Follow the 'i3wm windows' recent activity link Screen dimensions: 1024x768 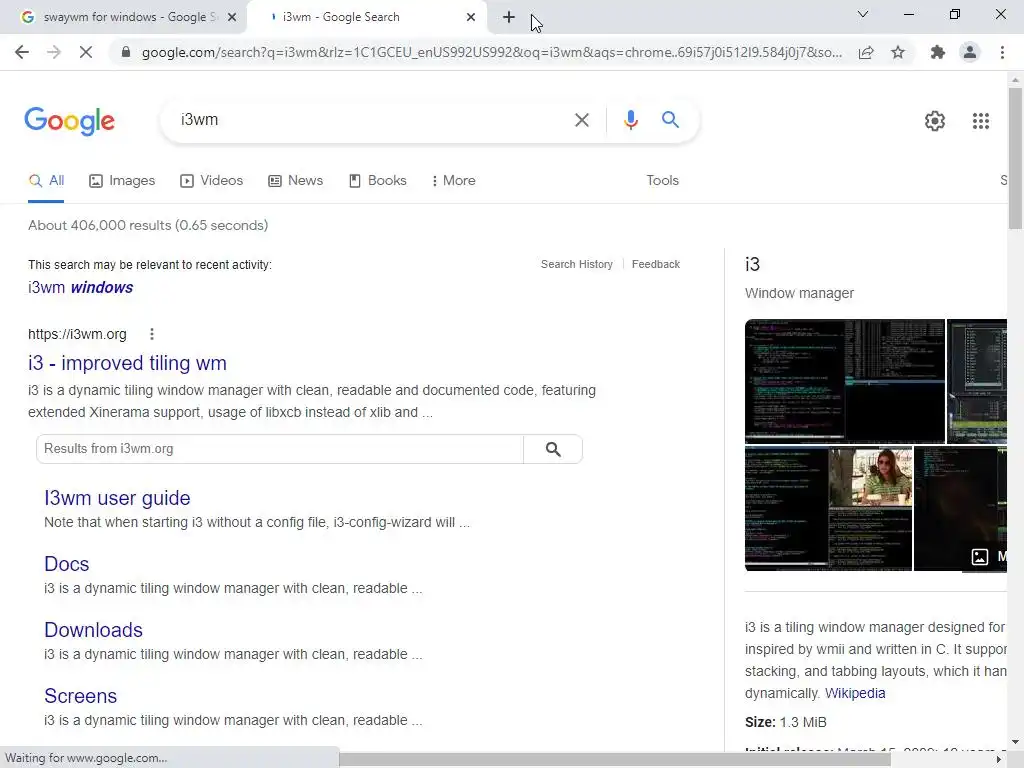pyautogui.click(x=80, y=287)
